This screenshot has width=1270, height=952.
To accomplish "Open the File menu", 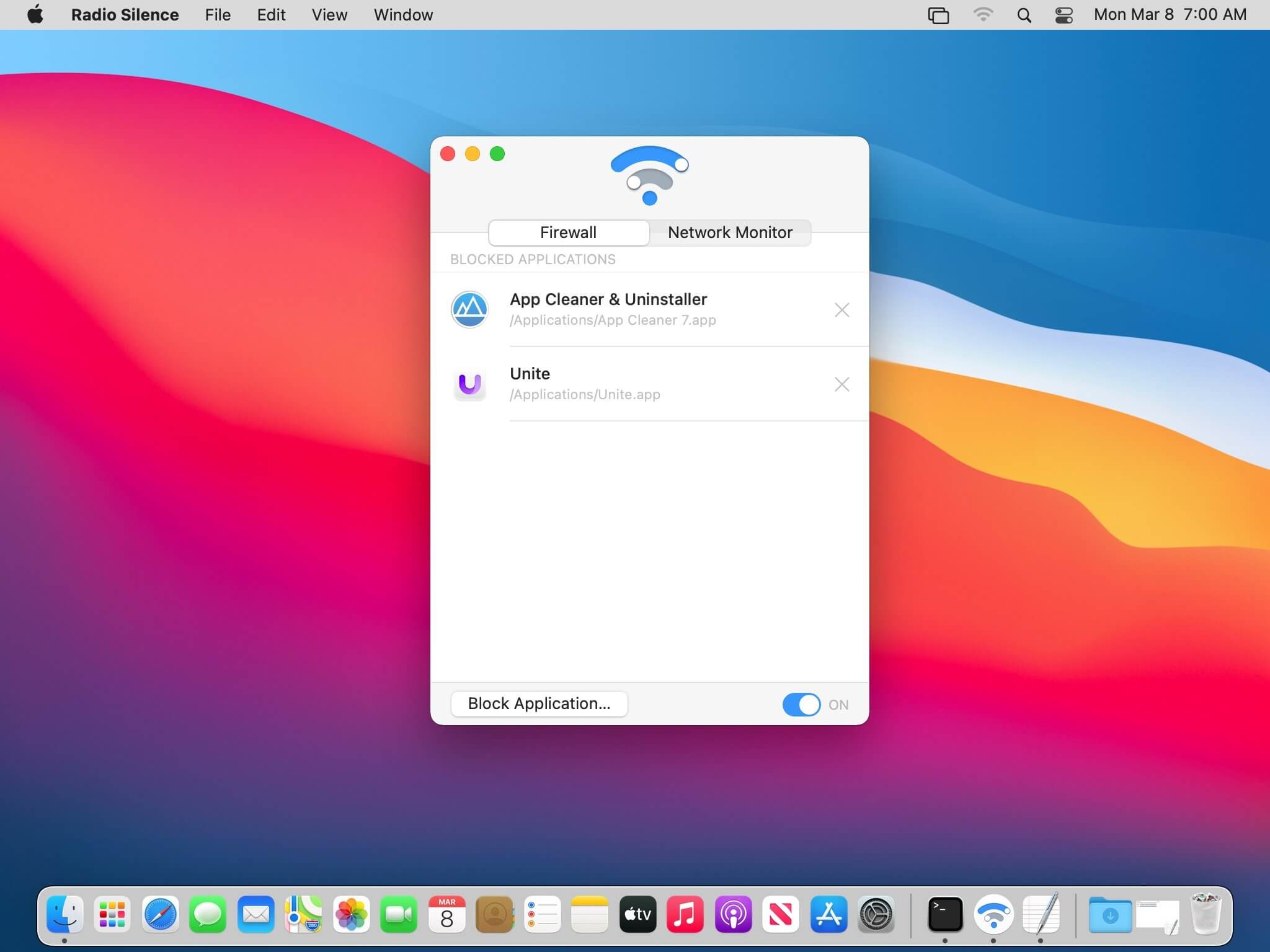I will click(x=218, y=15).
